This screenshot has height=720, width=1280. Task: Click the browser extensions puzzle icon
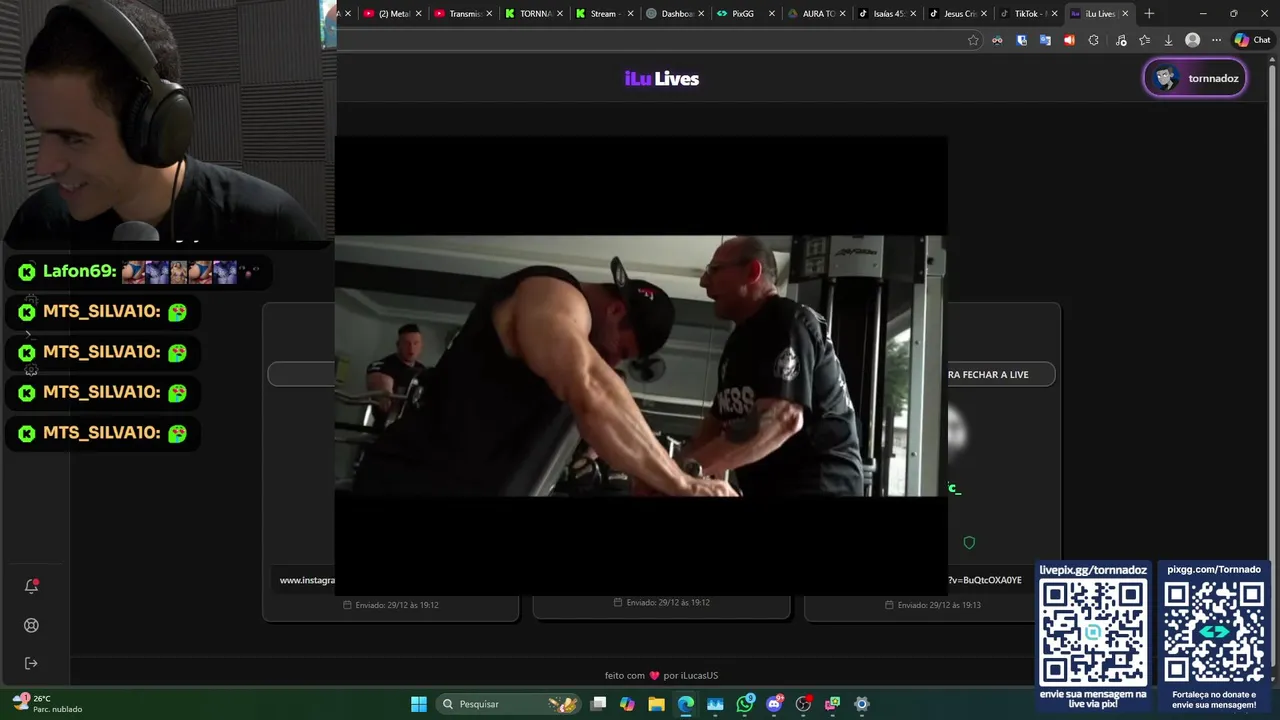(1093, 40)
